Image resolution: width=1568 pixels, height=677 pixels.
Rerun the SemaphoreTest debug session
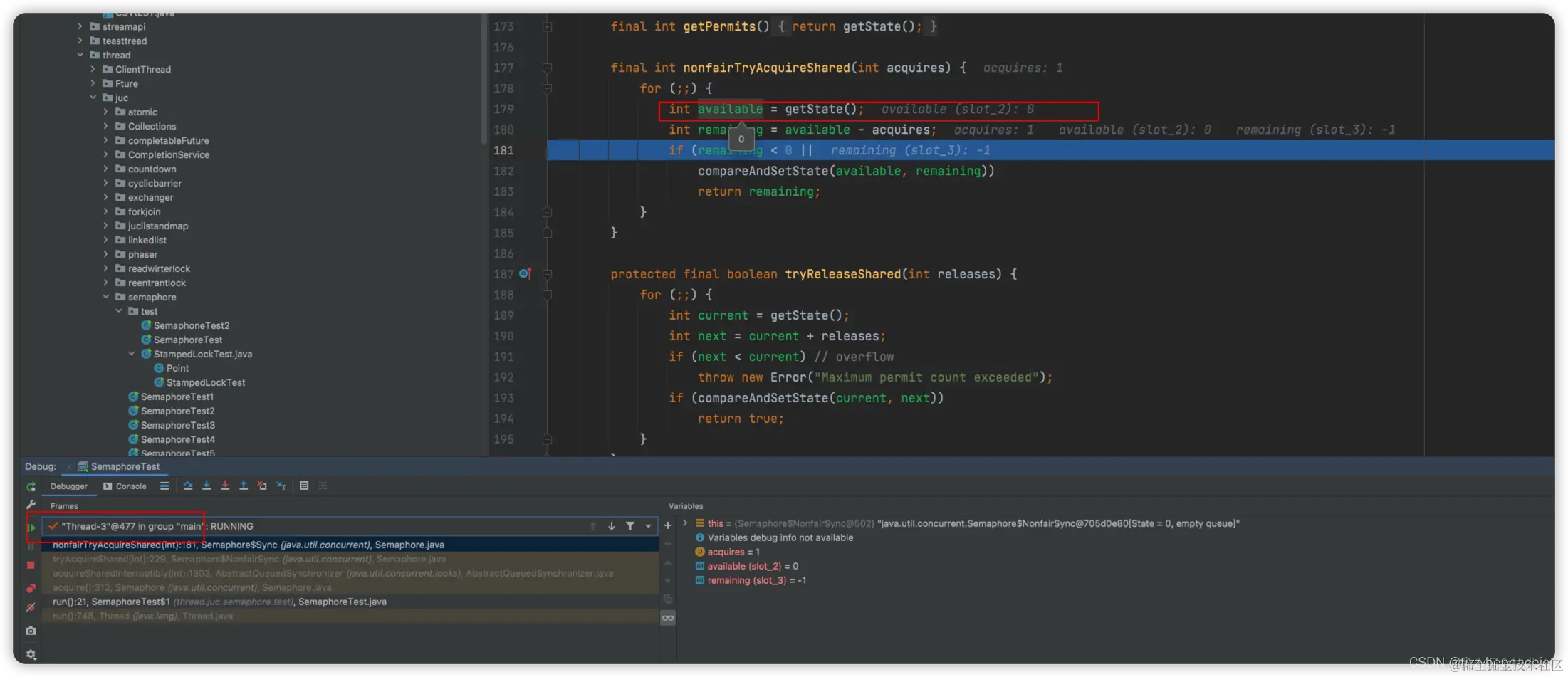(x=31, y=486)
